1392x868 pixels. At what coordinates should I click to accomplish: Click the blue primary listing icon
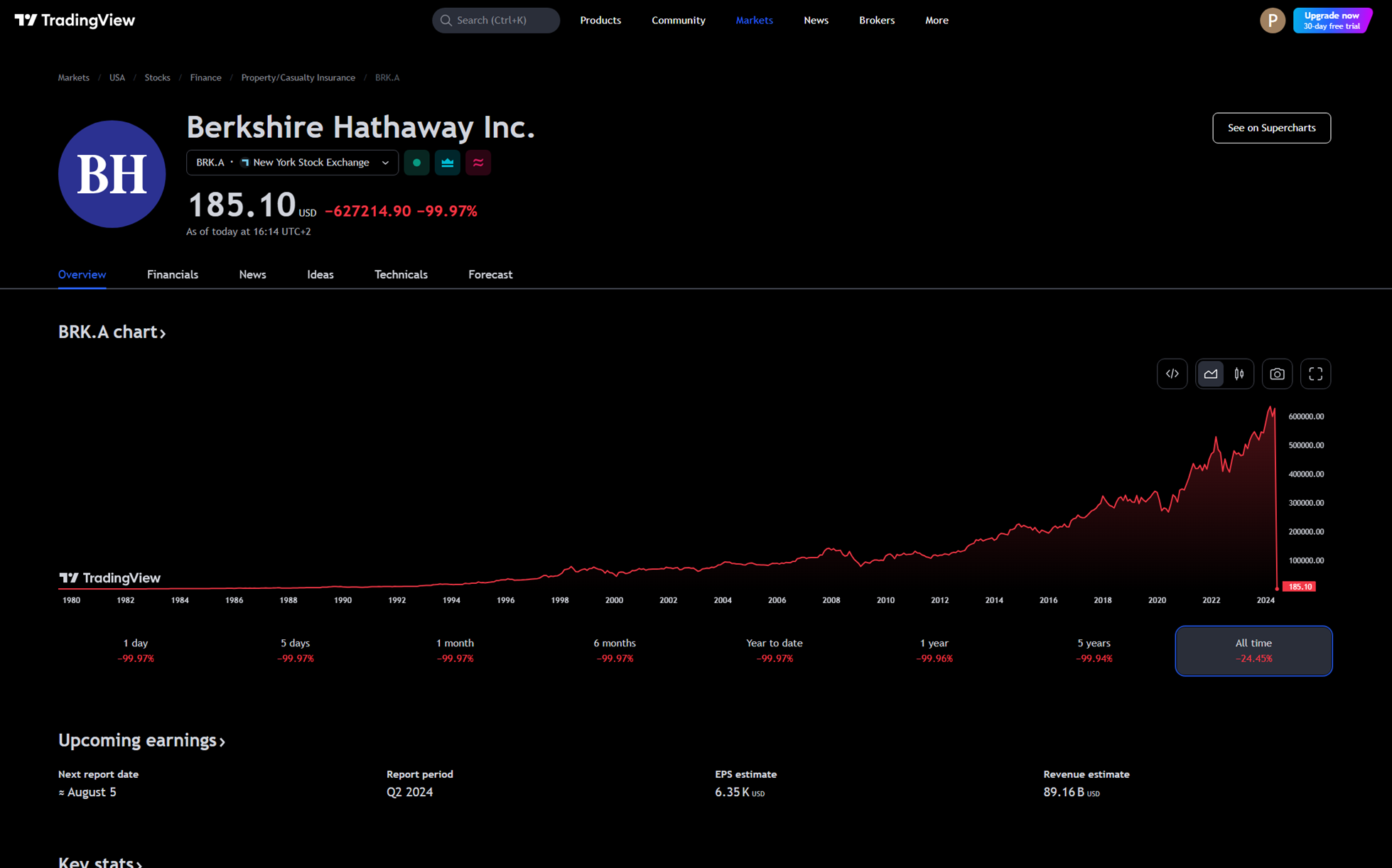coord(447,163)
